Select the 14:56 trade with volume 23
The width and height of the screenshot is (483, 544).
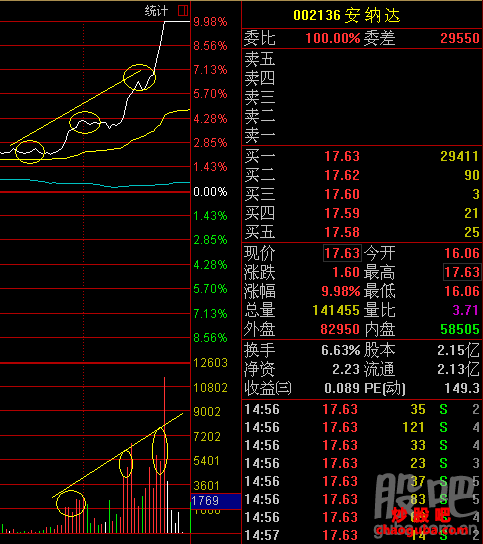362,464
